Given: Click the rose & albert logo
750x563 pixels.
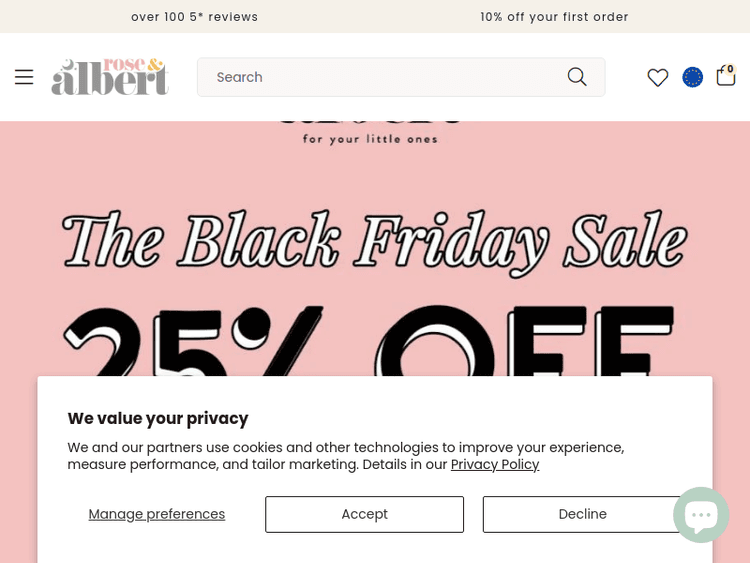Looking at the screenshot, I should [110, 77].
